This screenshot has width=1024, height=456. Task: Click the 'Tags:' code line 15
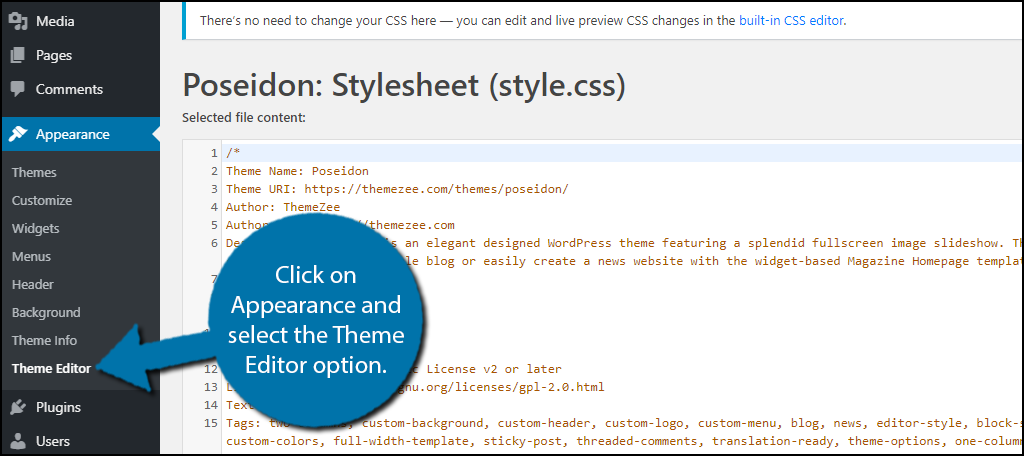(x=624, y=423)
